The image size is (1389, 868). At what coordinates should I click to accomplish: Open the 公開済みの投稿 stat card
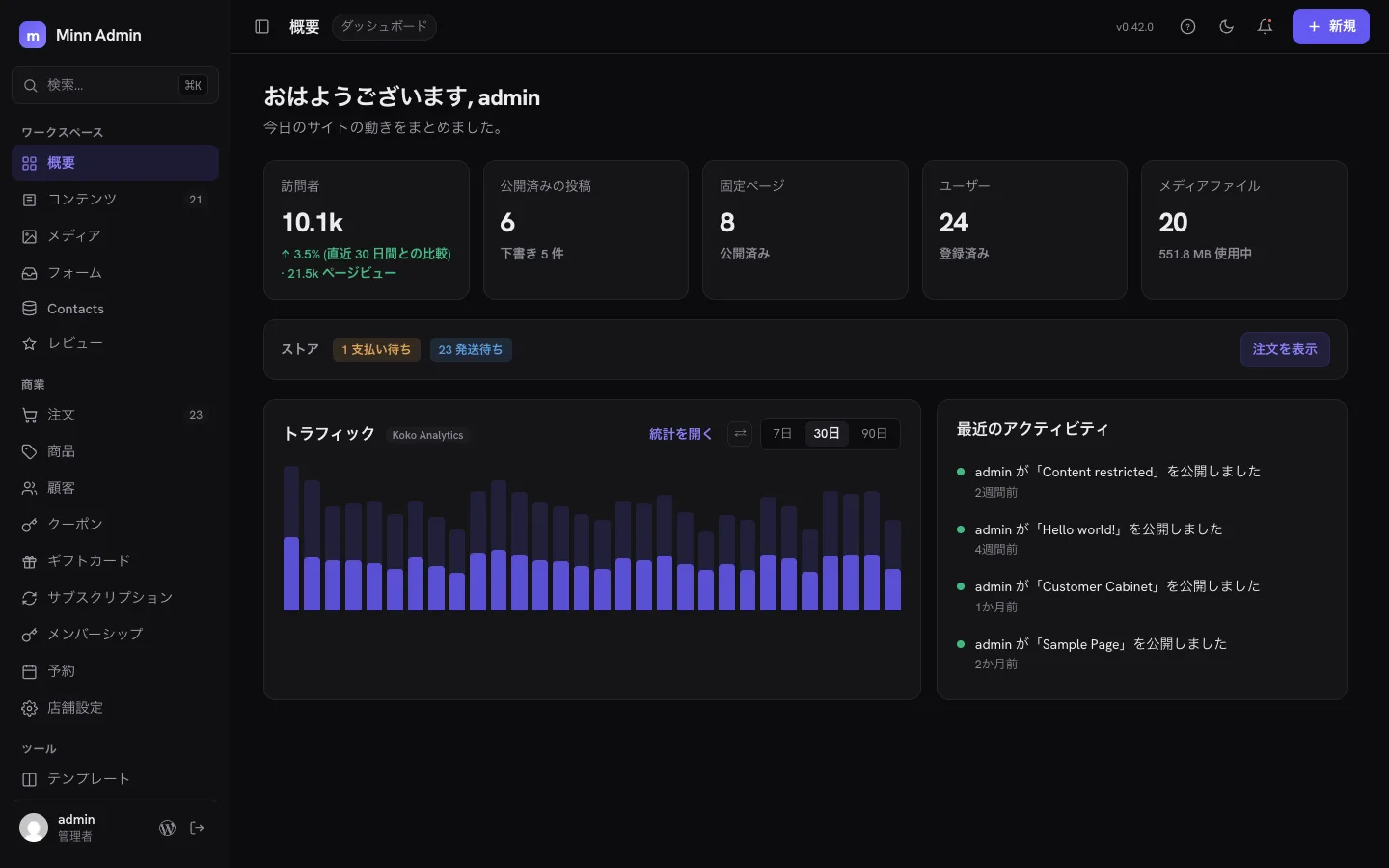[586, 230]
